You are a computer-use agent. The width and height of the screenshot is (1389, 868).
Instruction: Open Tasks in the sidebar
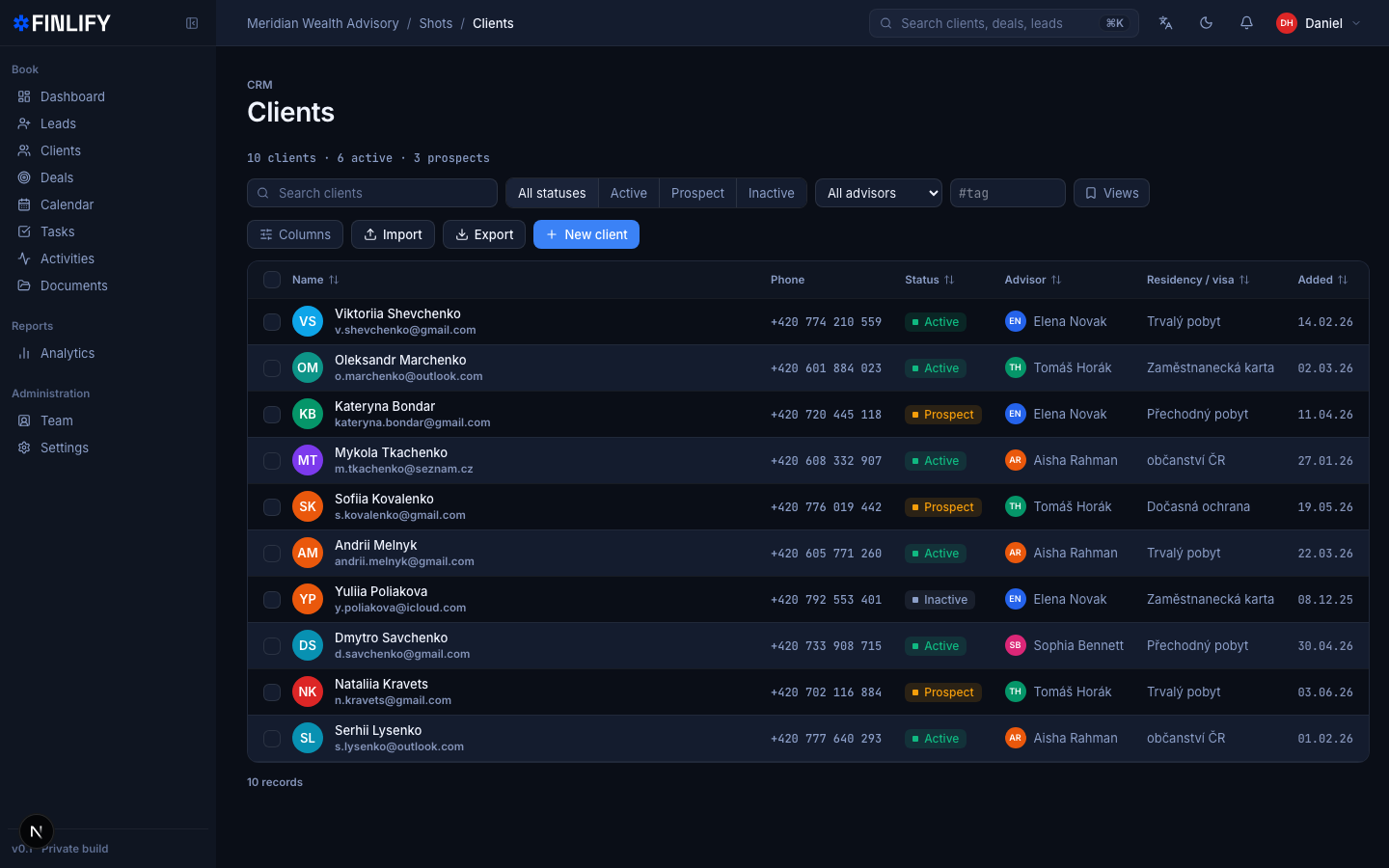[108, 231]
